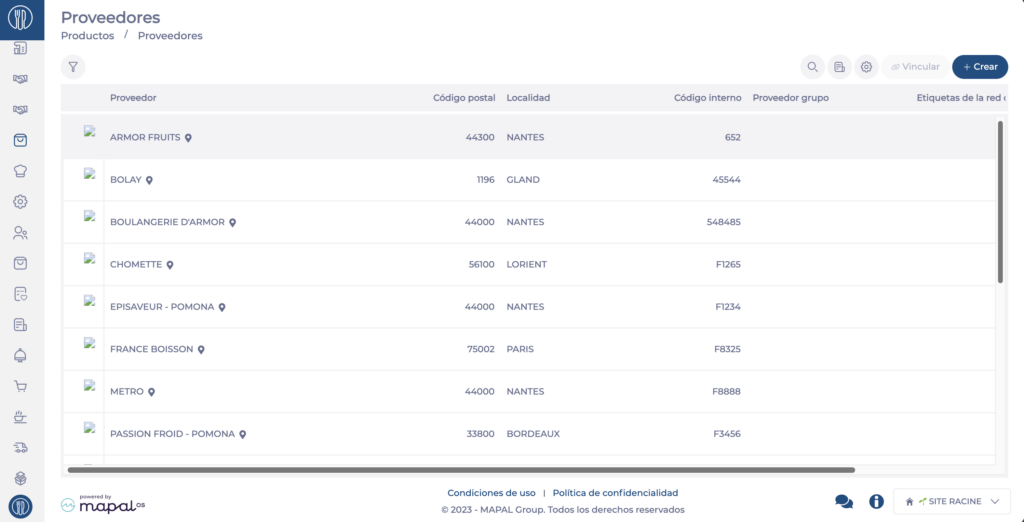
Task: Click postal code 75002 cell
Action: (x=480, y=350)
